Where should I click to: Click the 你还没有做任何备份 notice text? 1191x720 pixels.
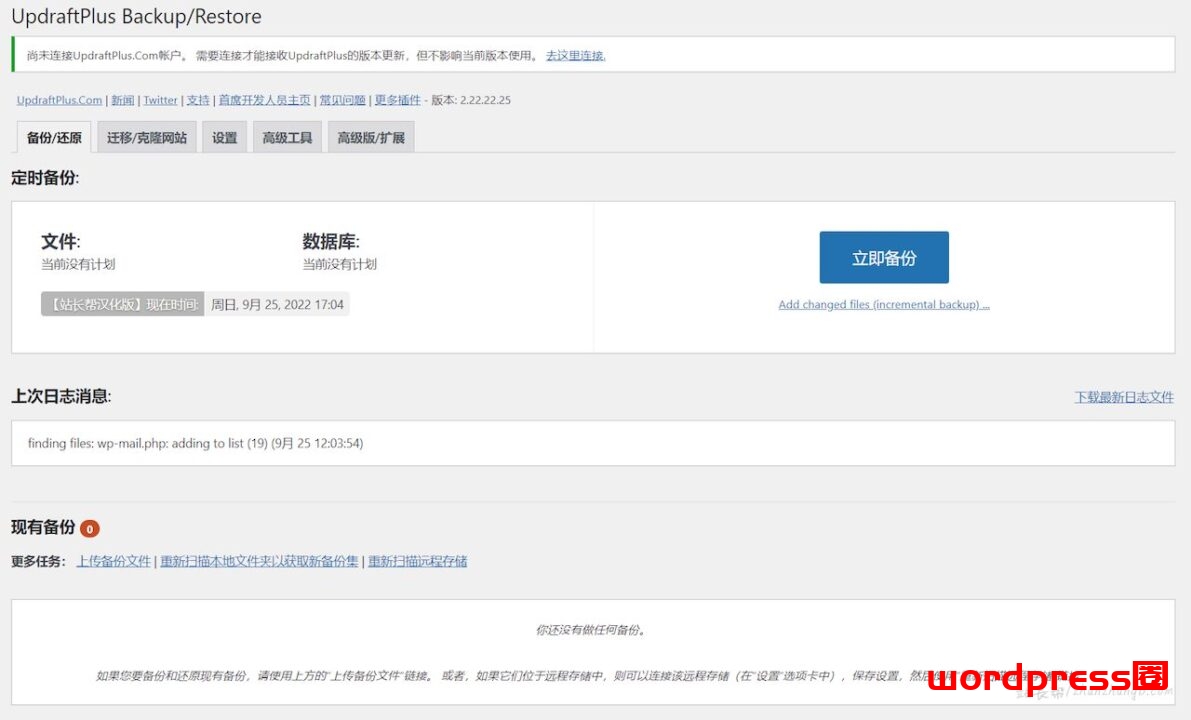590,630
